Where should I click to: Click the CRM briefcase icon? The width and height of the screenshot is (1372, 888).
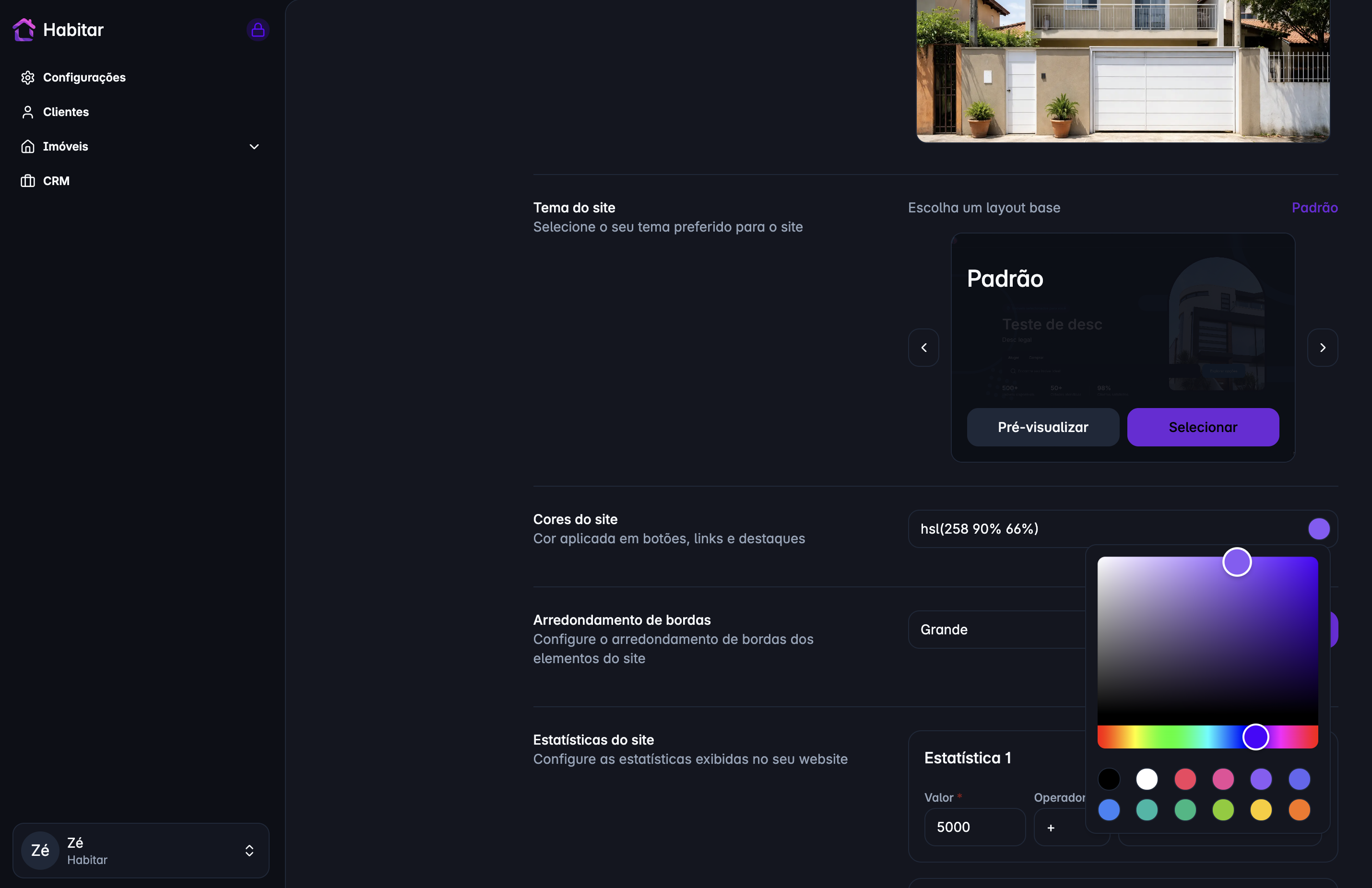[28, 180]
